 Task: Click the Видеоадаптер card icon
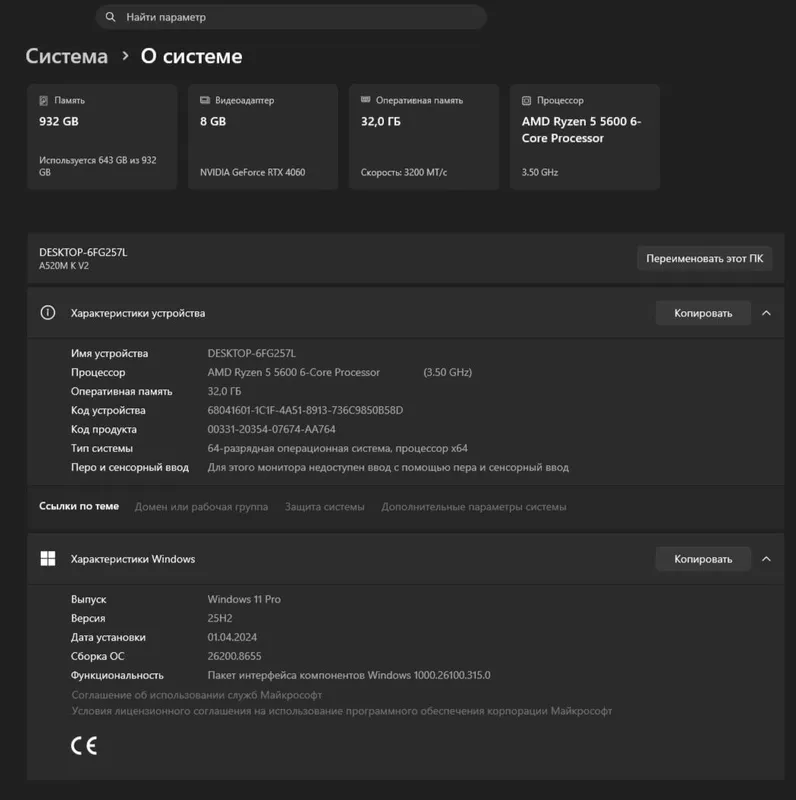(x=205, y=100)
